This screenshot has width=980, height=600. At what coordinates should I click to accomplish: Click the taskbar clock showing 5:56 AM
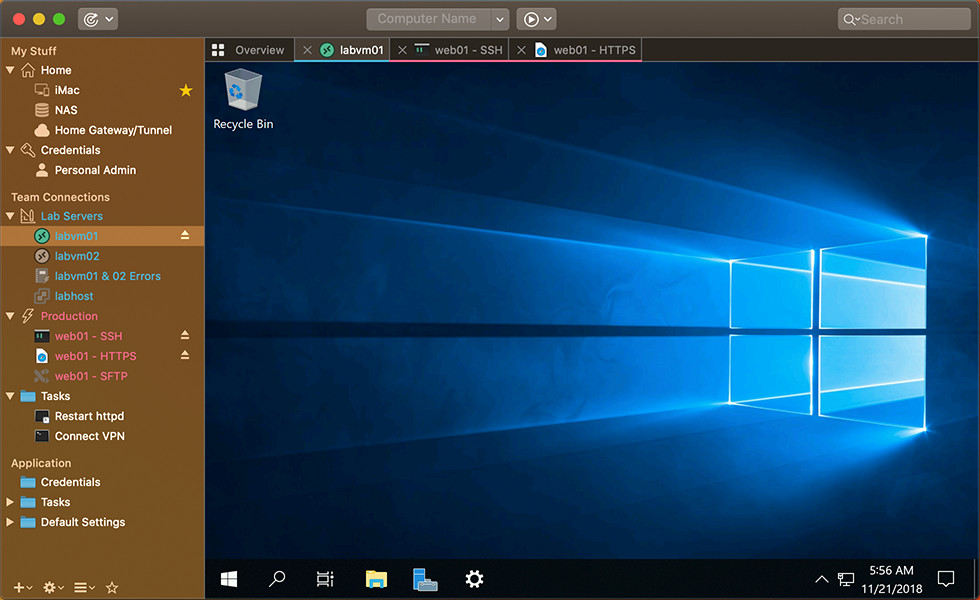892,579
